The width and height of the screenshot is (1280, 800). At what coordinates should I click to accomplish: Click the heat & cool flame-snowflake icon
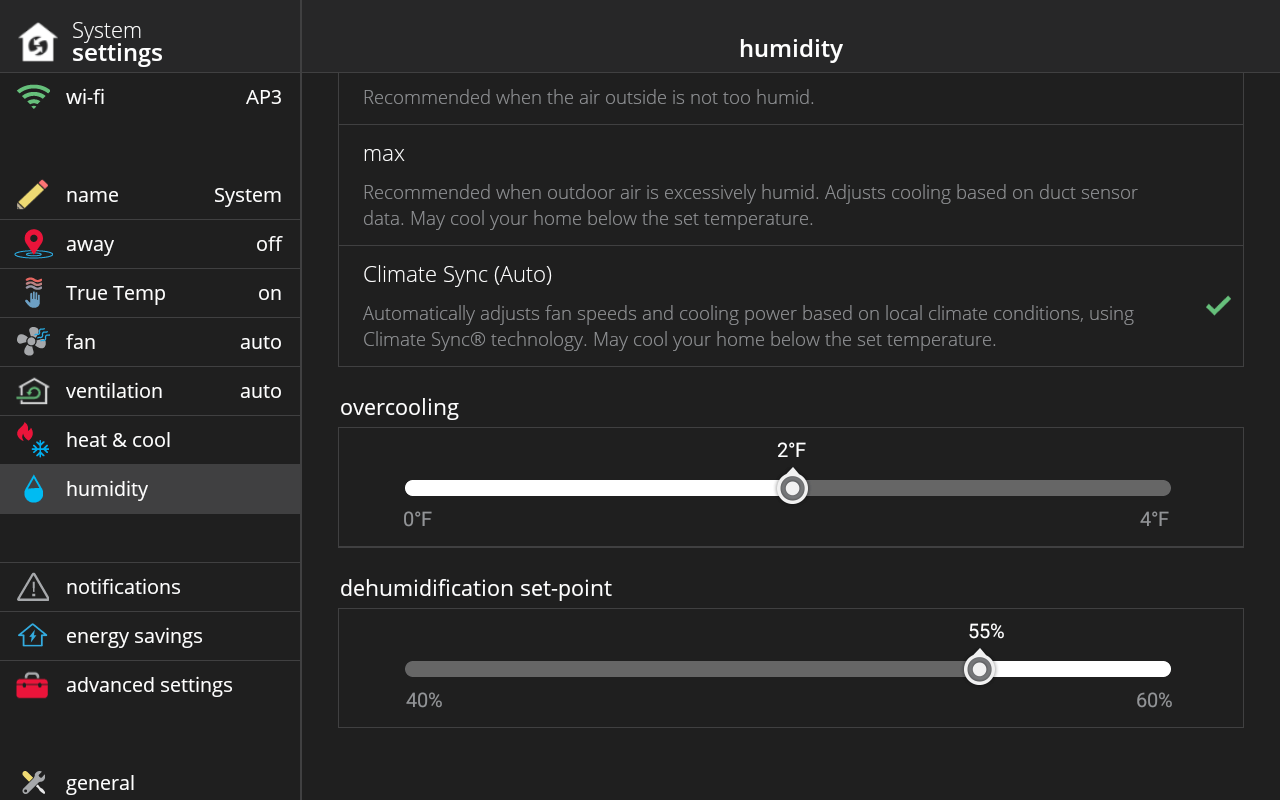(x=33, y=439)
